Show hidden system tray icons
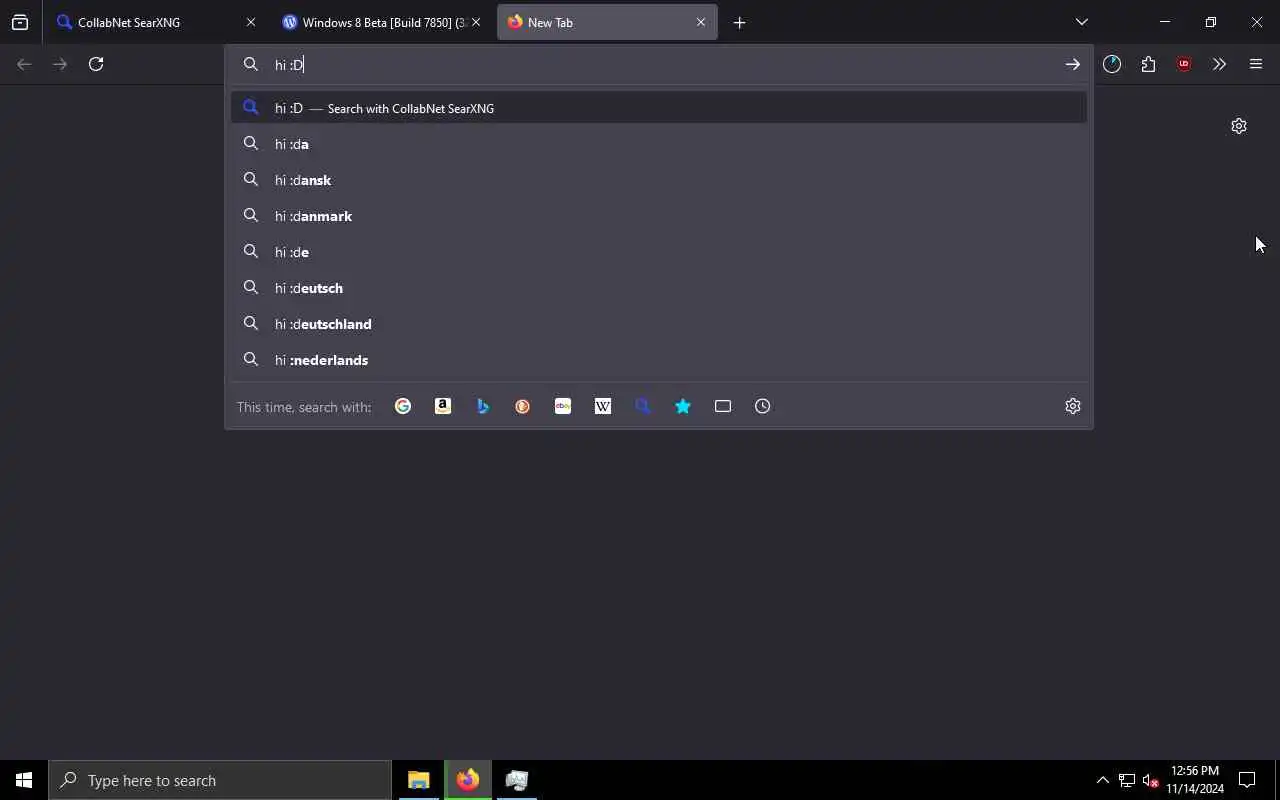Screen dimensions: 1280x800 (x=1102, y=780)
